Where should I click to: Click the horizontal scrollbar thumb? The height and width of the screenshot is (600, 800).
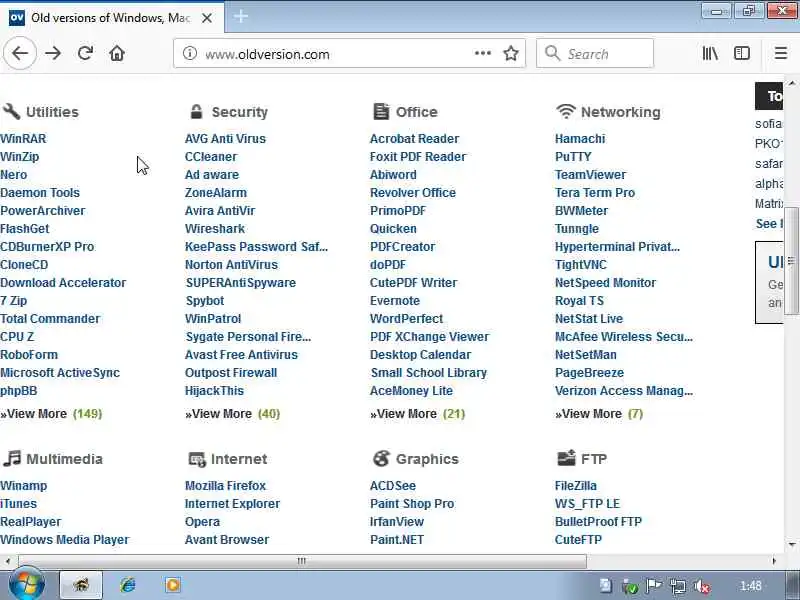(302, 561)
